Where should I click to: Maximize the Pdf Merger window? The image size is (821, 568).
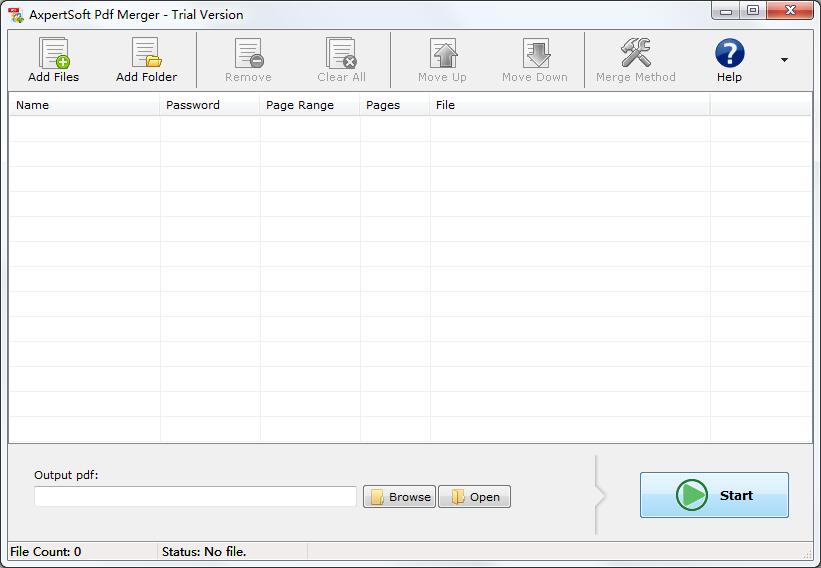[x=753, y=11]
